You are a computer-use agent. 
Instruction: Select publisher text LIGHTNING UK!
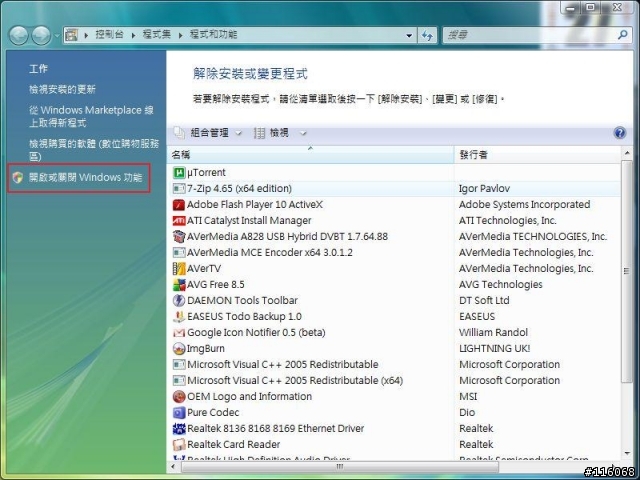coord(495,349)
